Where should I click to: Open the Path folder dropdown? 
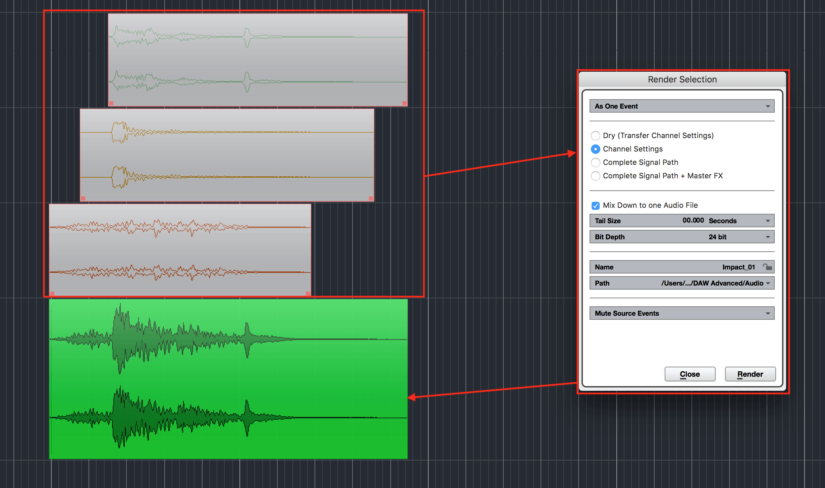coord(682,283)
